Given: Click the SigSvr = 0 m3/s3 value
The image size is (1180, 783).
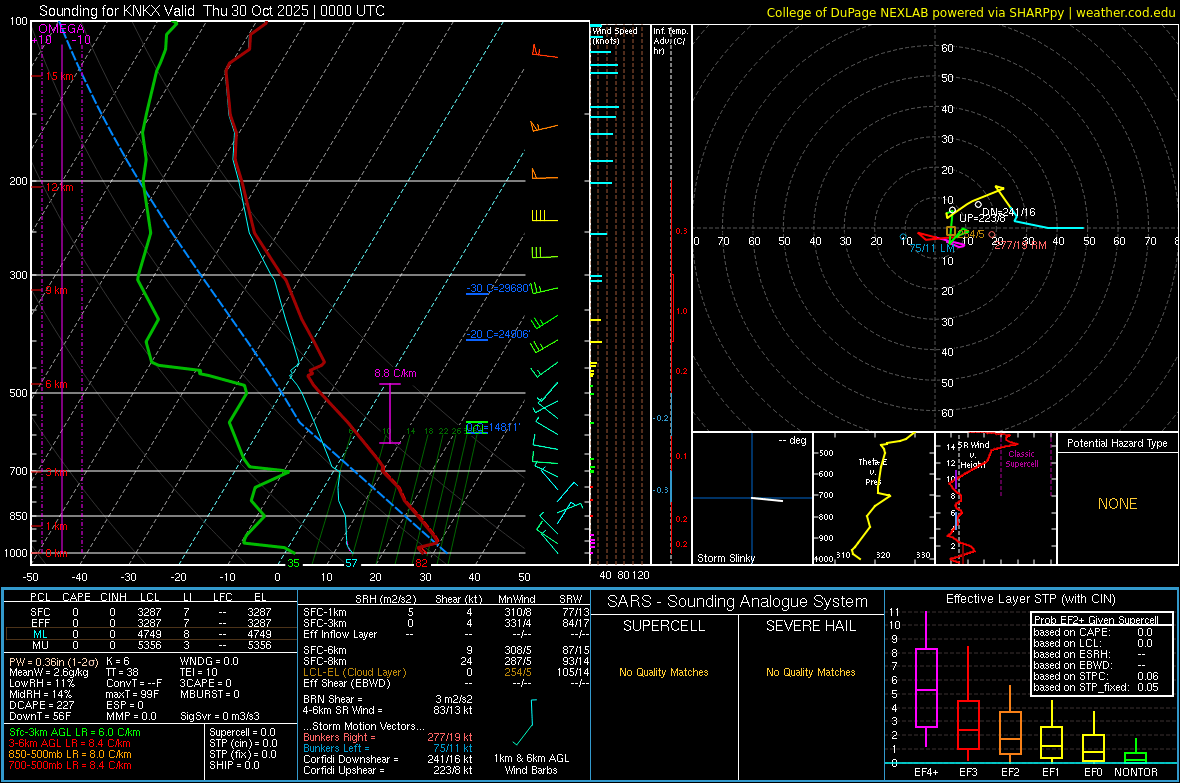Looking at the screenshot, I should (220, 716).
